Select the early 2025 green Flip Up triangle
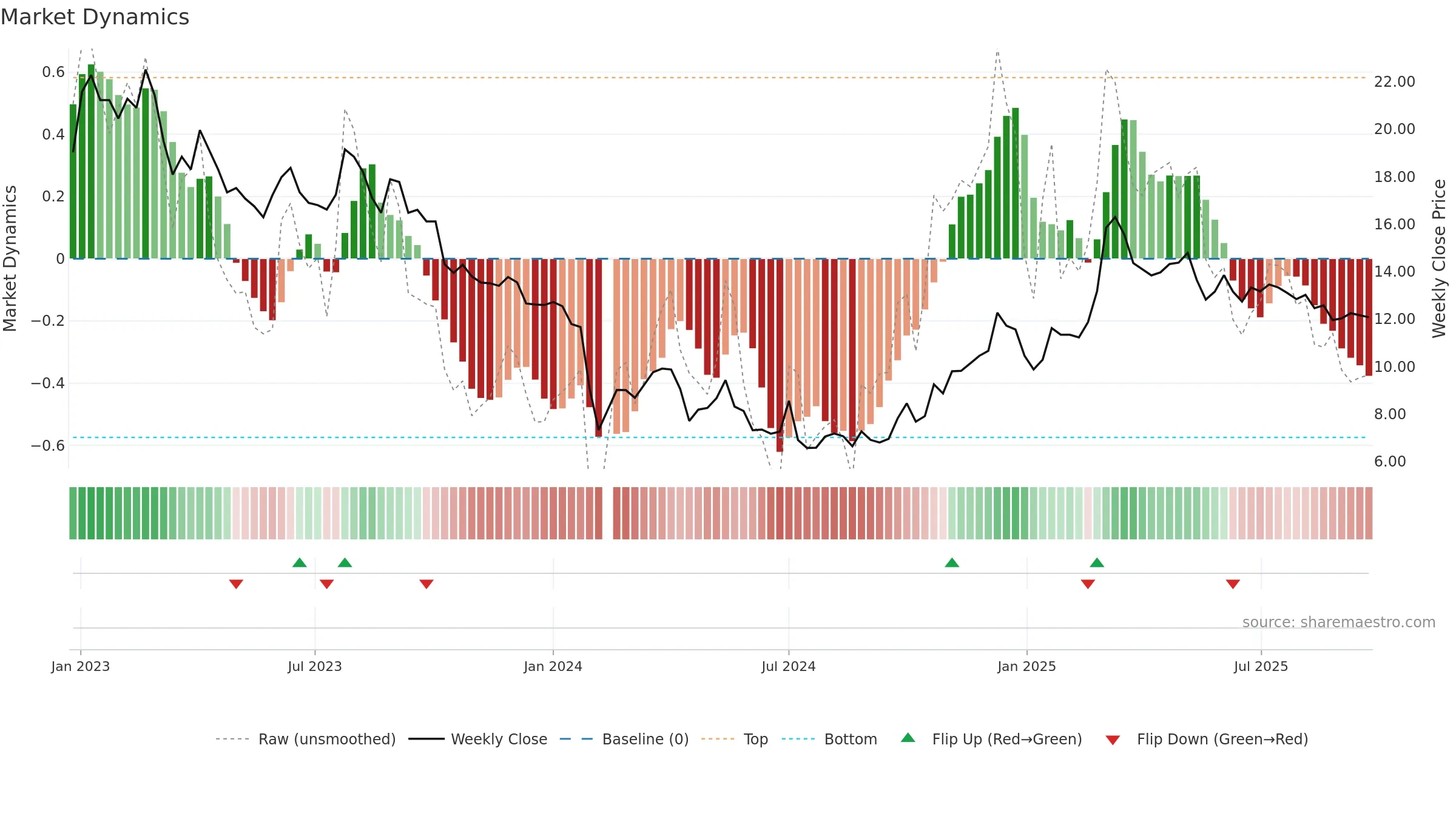The height and width of the screenshot is (819, 1456). [1097, 562]
